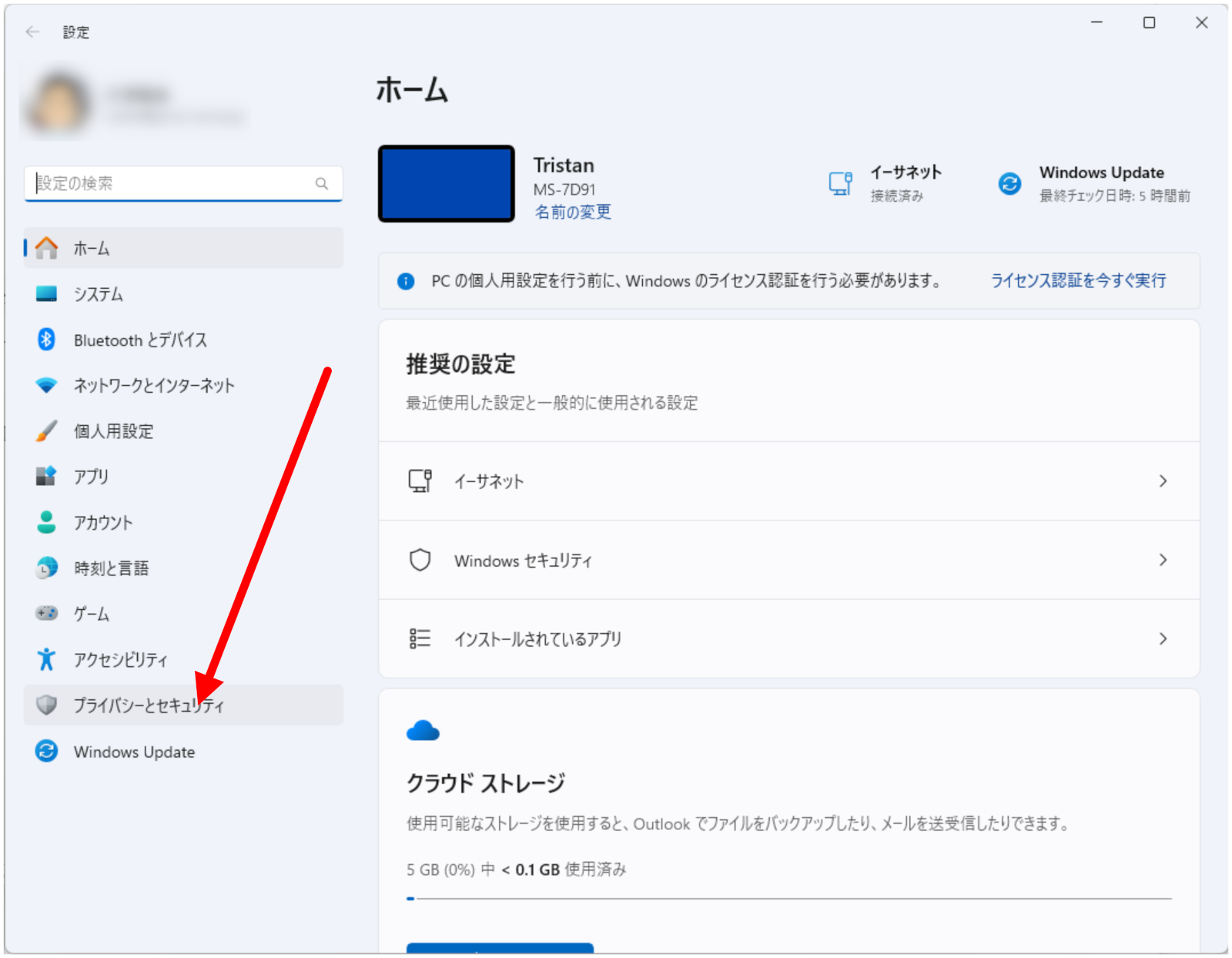1232x958 pixels.
Task: Click the cloud storage usage progress bar
Action: pyautogui.click(x=788, y=898)
